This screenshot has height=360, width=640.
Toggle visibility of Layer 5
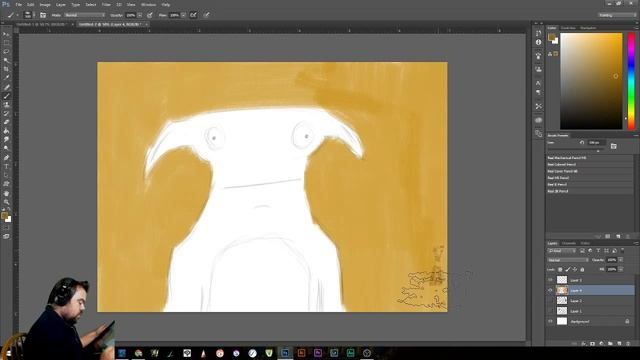point(550,280)
